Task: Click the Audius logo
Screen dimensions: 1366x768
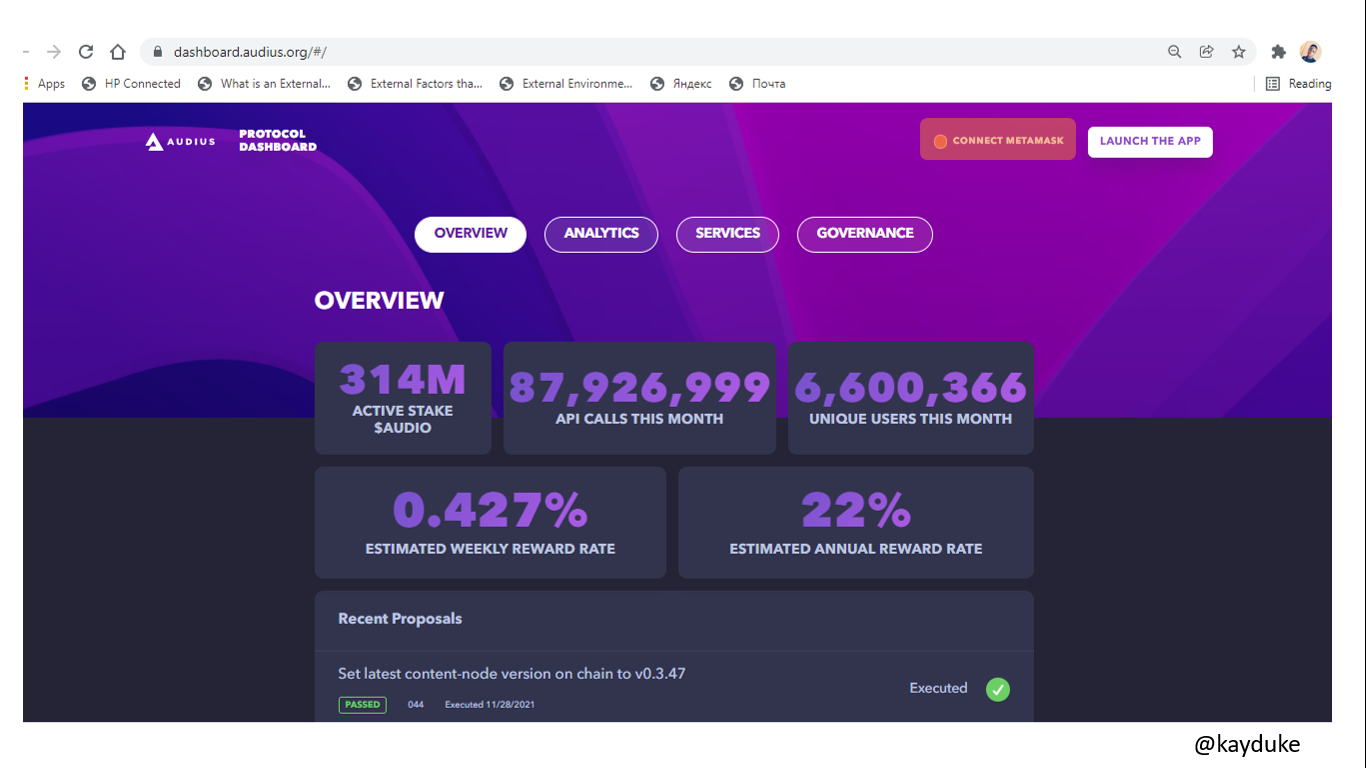Action: [x=181, y=141]
